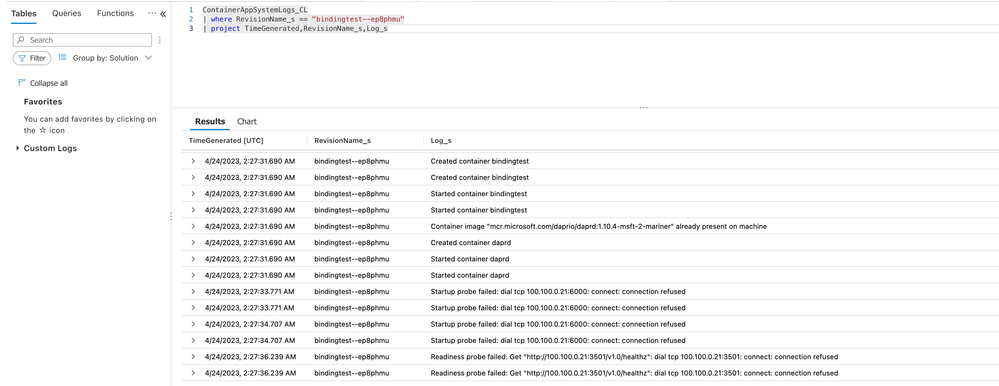This screenshot has width=999, height=386.
Task: Click the Favorites heading
Action: pyautogui.click(x=43, y=102)
